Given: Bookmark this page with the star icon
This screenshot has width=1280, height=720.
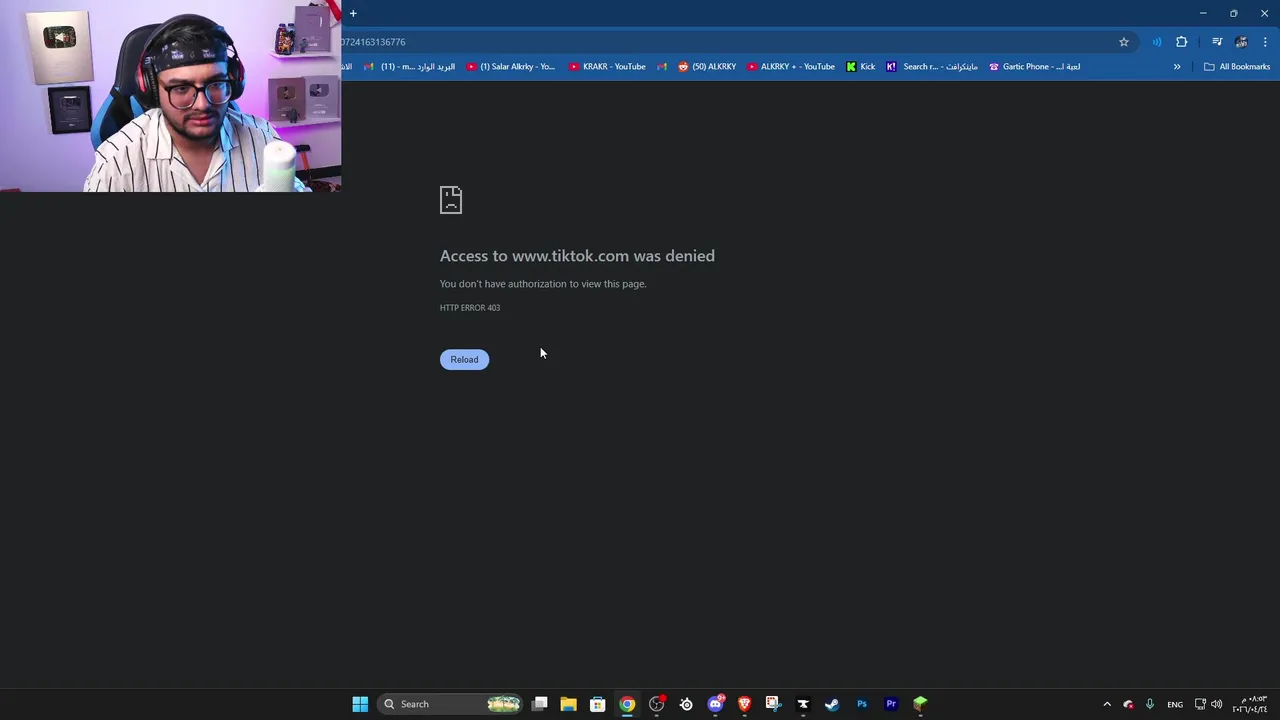Looking at the screenshot, I should pyautogui.click(x=1124, y=42).
